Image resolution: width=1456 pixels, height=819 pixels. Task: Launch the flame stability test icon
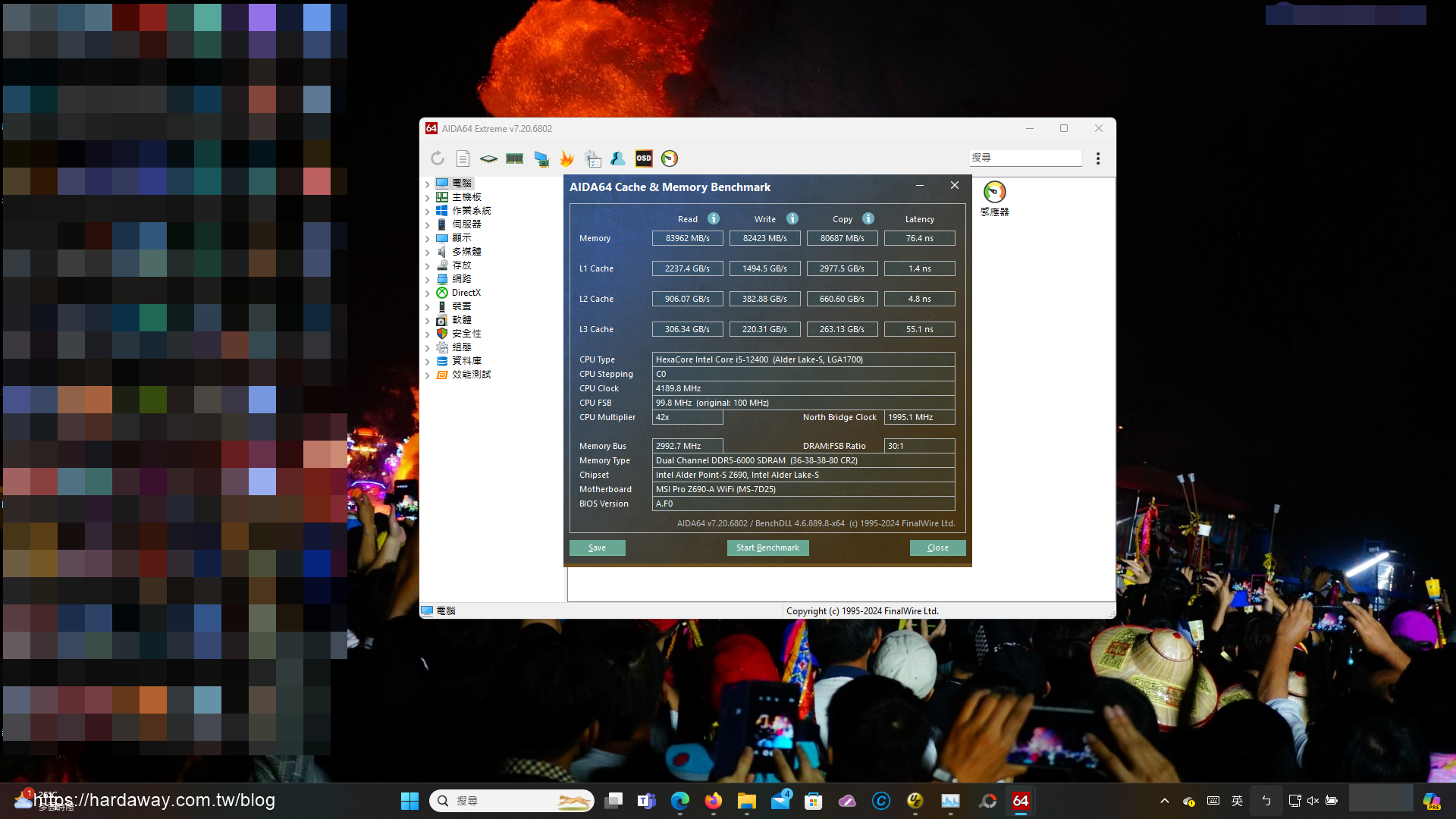[566, 158]
